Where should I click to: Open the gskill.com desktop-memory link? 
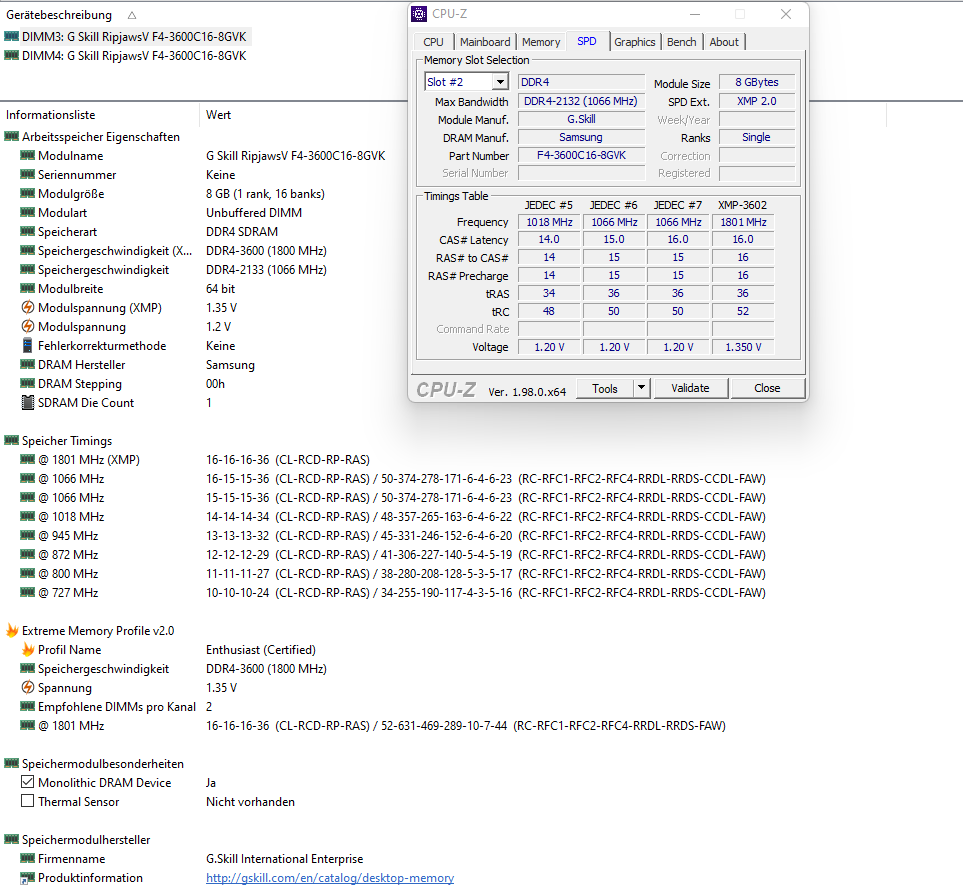pyautogui.click(x=330, y=878)
